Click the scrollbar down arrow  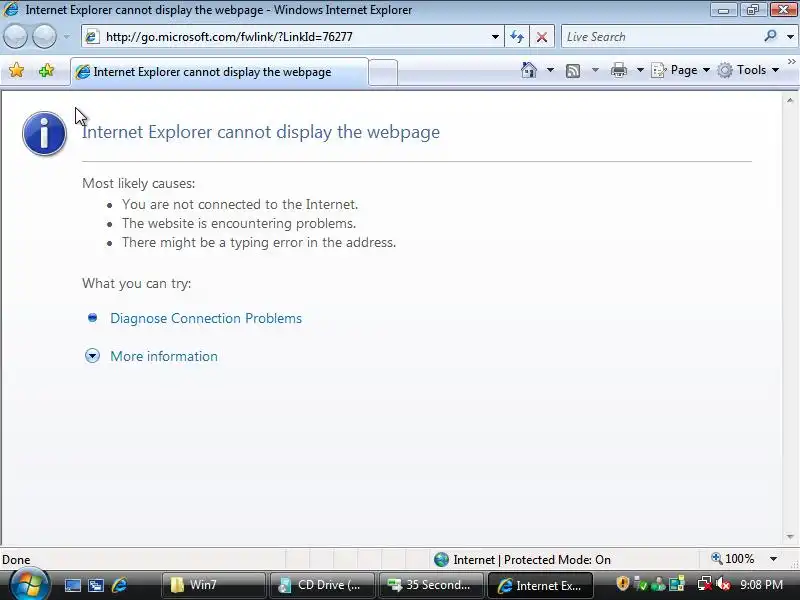click(790, 536)
